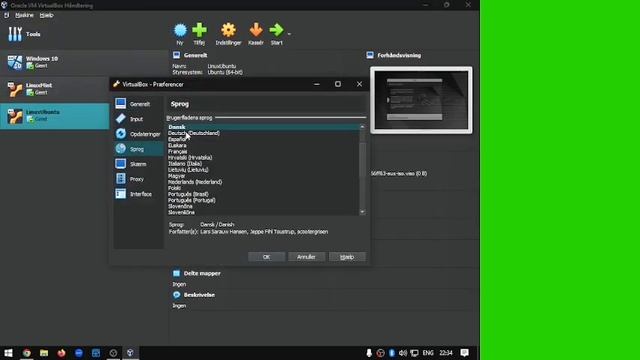This screenshot has width=640, height=360.
Task: Click the Input keyboard icon in preferences
Action: coord(120,118)
